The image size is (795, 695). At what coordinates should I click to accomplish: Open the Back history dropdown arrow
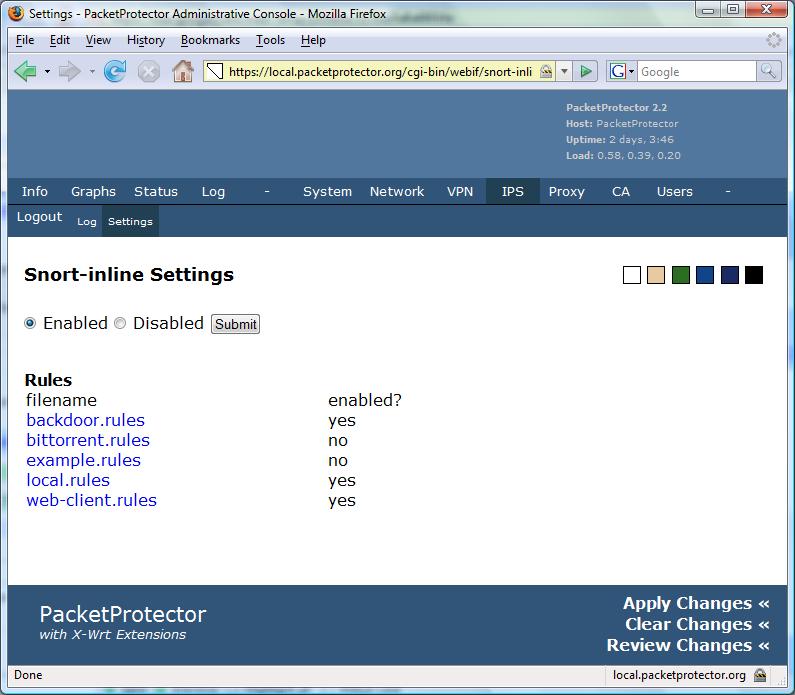47,71
